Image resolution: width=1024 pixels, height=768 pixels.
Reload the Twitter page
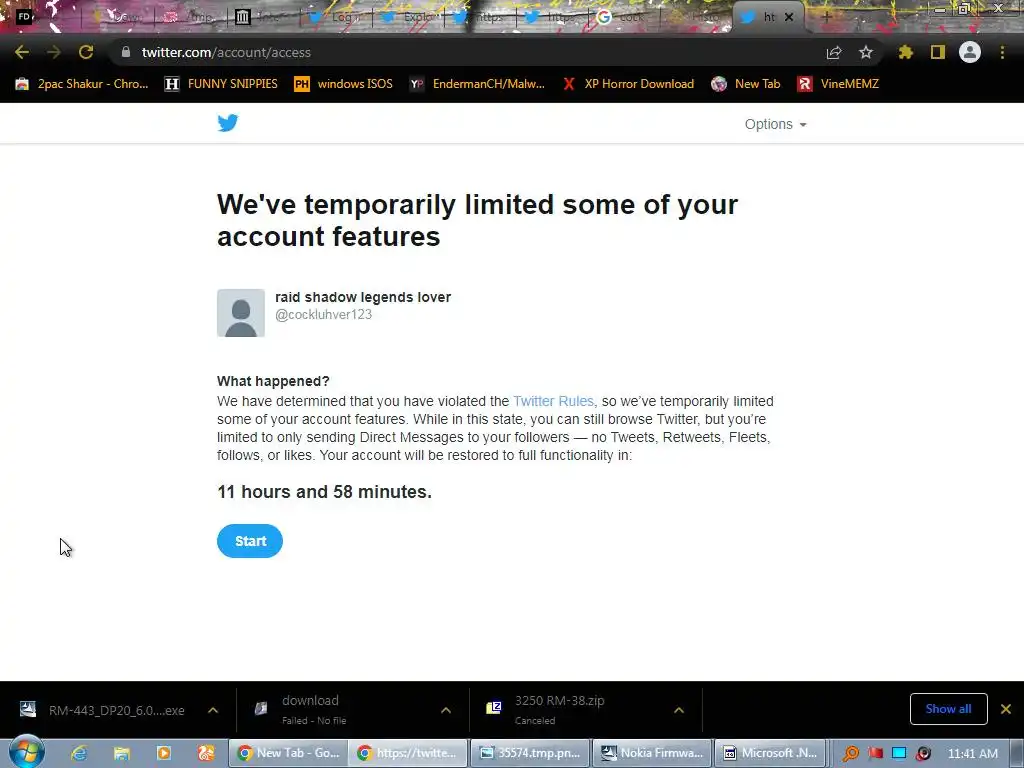coord(86,52)
